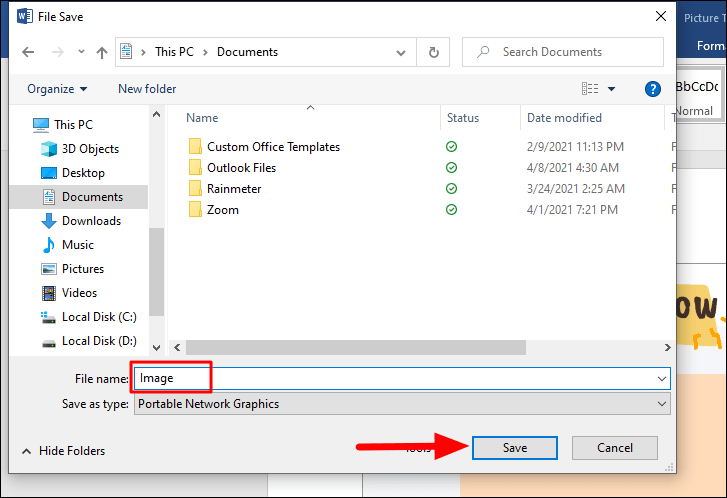
Task: Open the Zoom folder
Action: point(222,210)
